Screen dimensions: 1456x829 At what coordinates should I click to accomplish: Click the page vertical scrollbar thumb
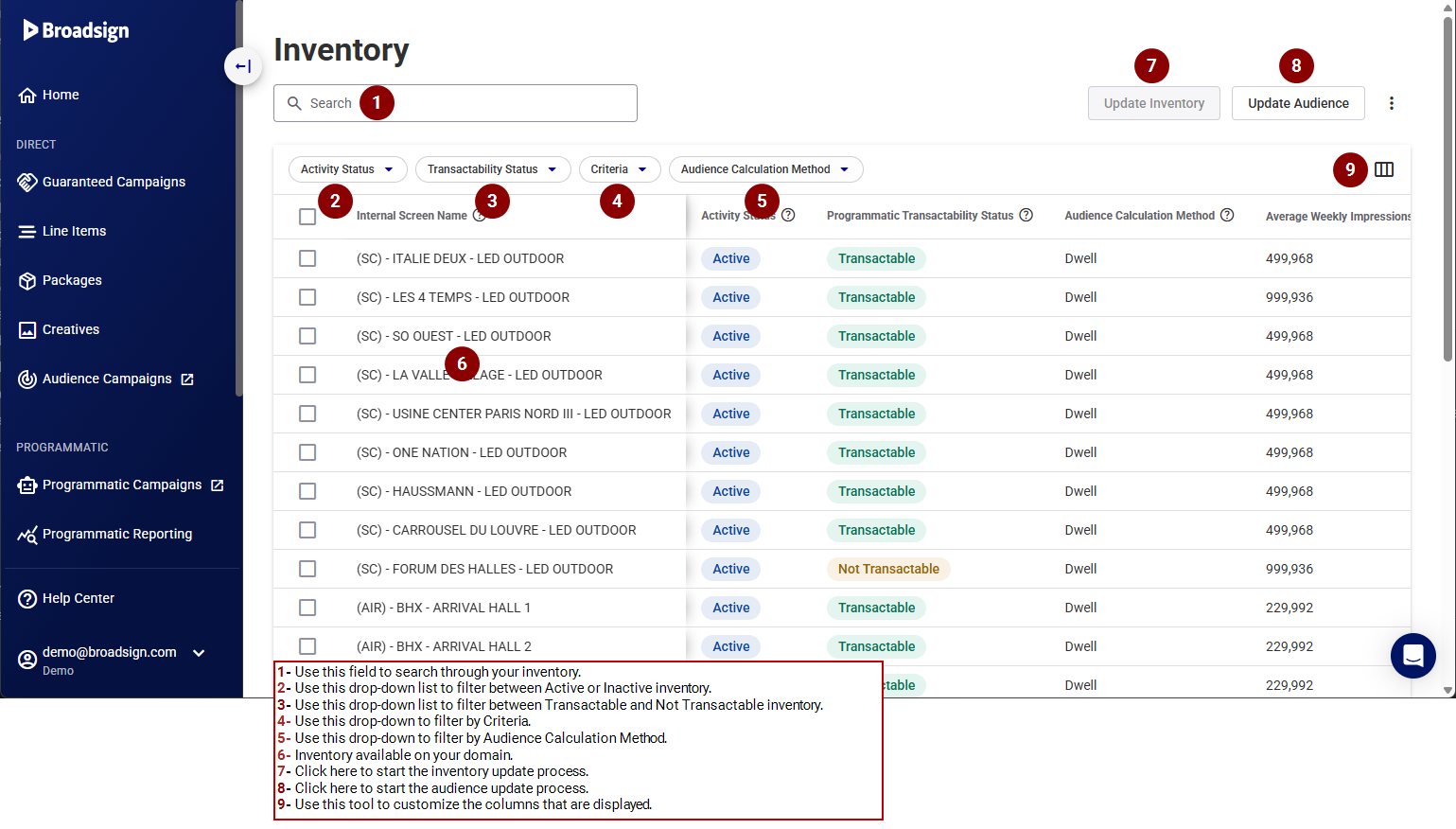point(1447,189)
